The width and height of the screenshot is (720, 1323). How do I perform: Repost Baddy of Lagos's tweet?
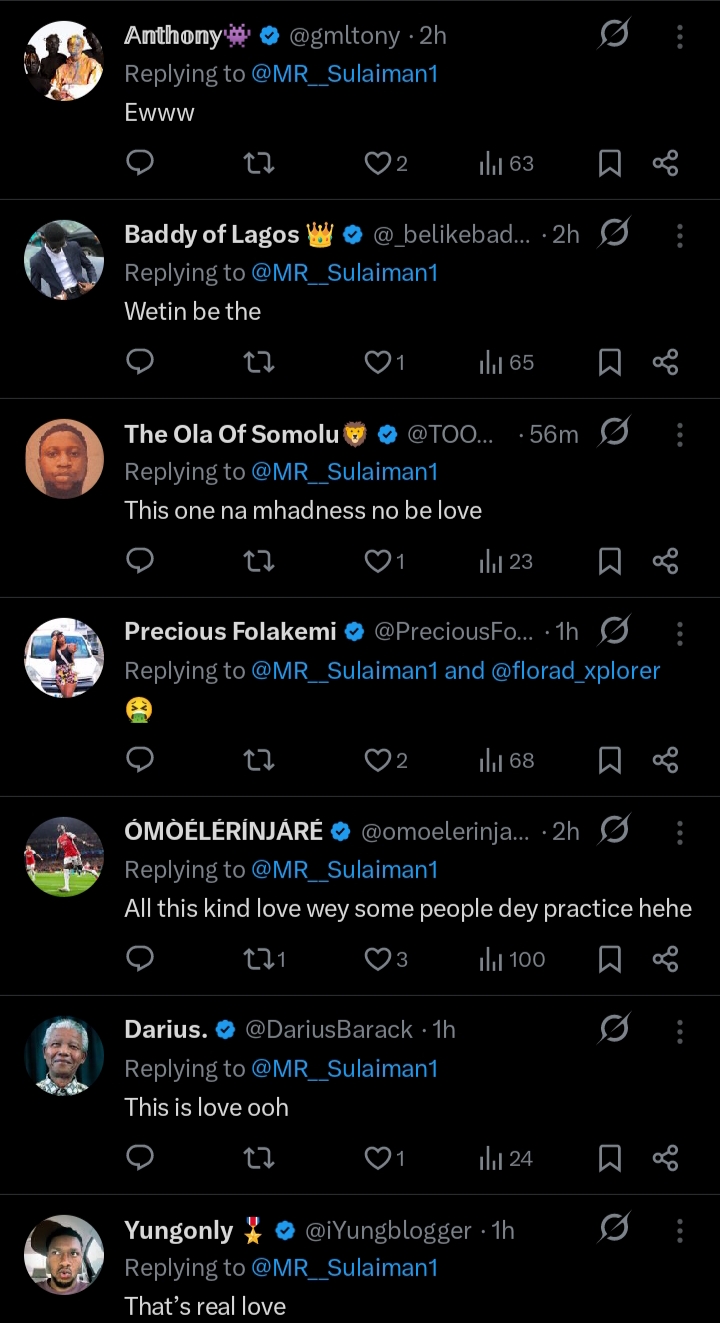(x=259, y=362)
